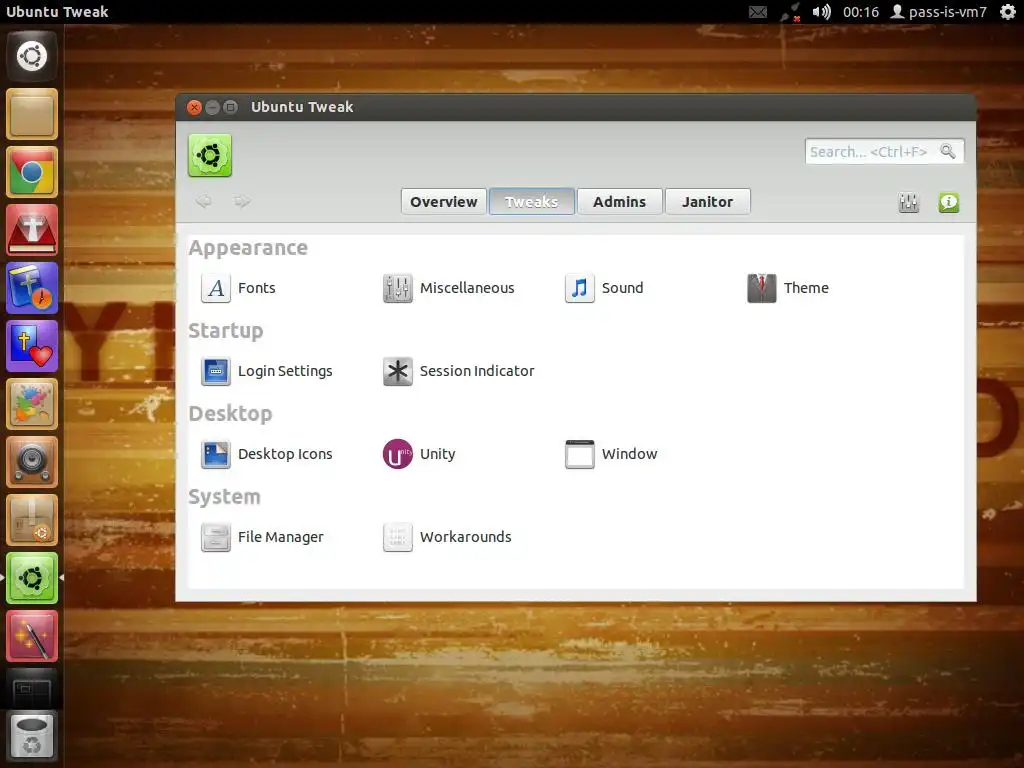Open the Session Indicator asterisk icon
Screen dimensions: 1024x768
pyautogui.click(x=397, y=371)
